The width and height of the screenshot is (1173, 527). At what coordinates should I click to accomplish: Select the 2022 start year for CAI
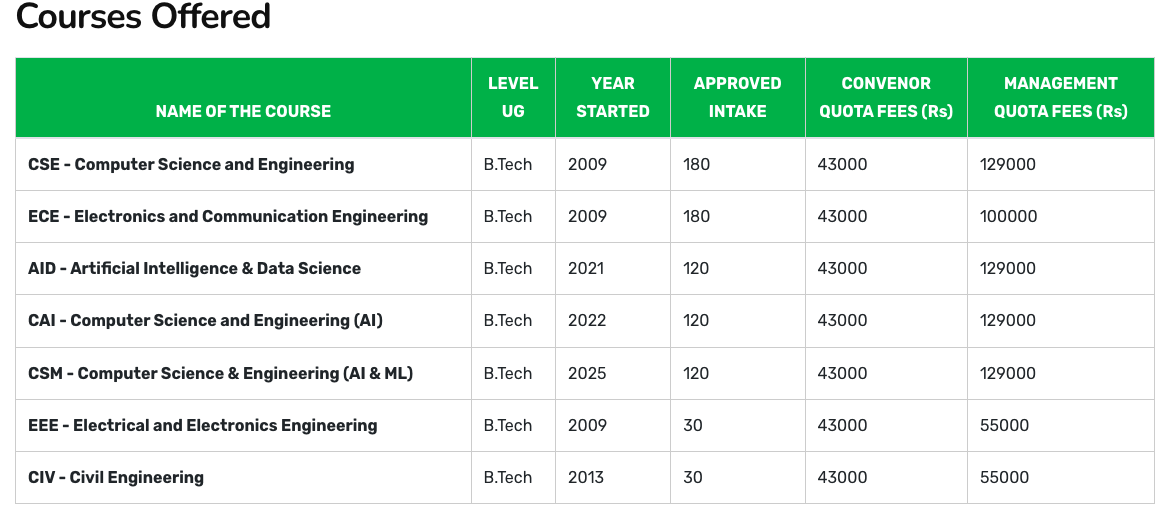coord(587,320)
